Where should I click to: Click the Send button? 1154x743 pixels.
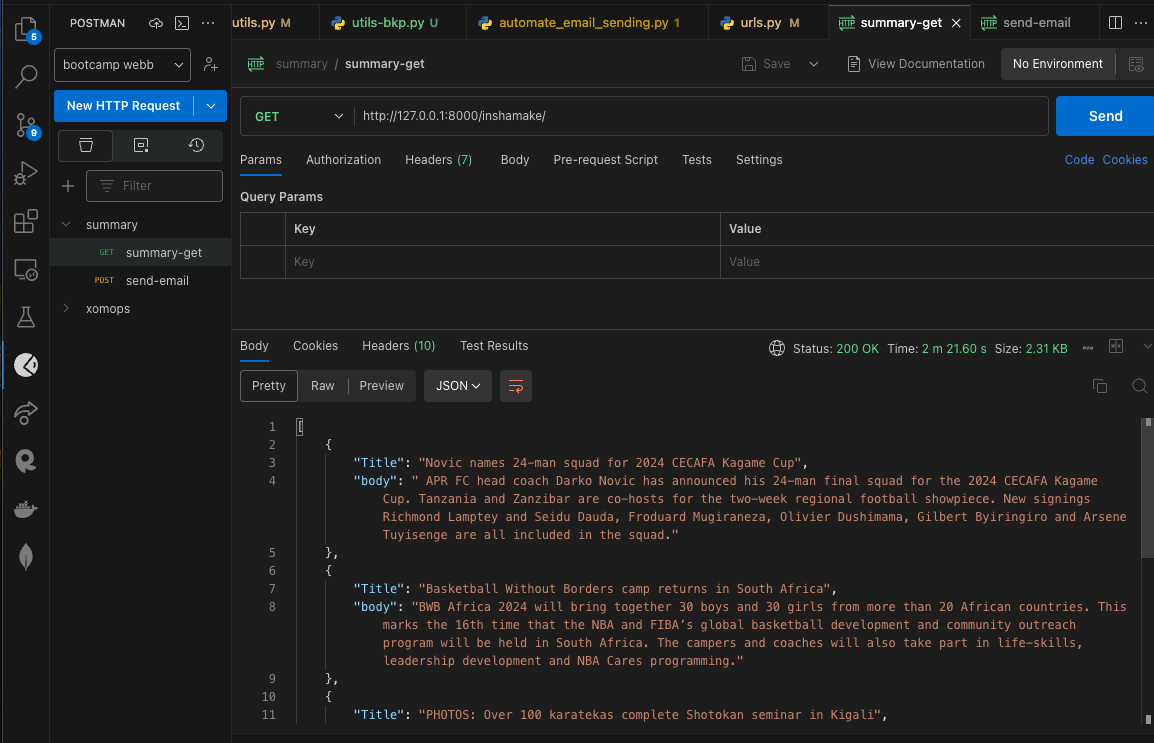point(1104,116)
